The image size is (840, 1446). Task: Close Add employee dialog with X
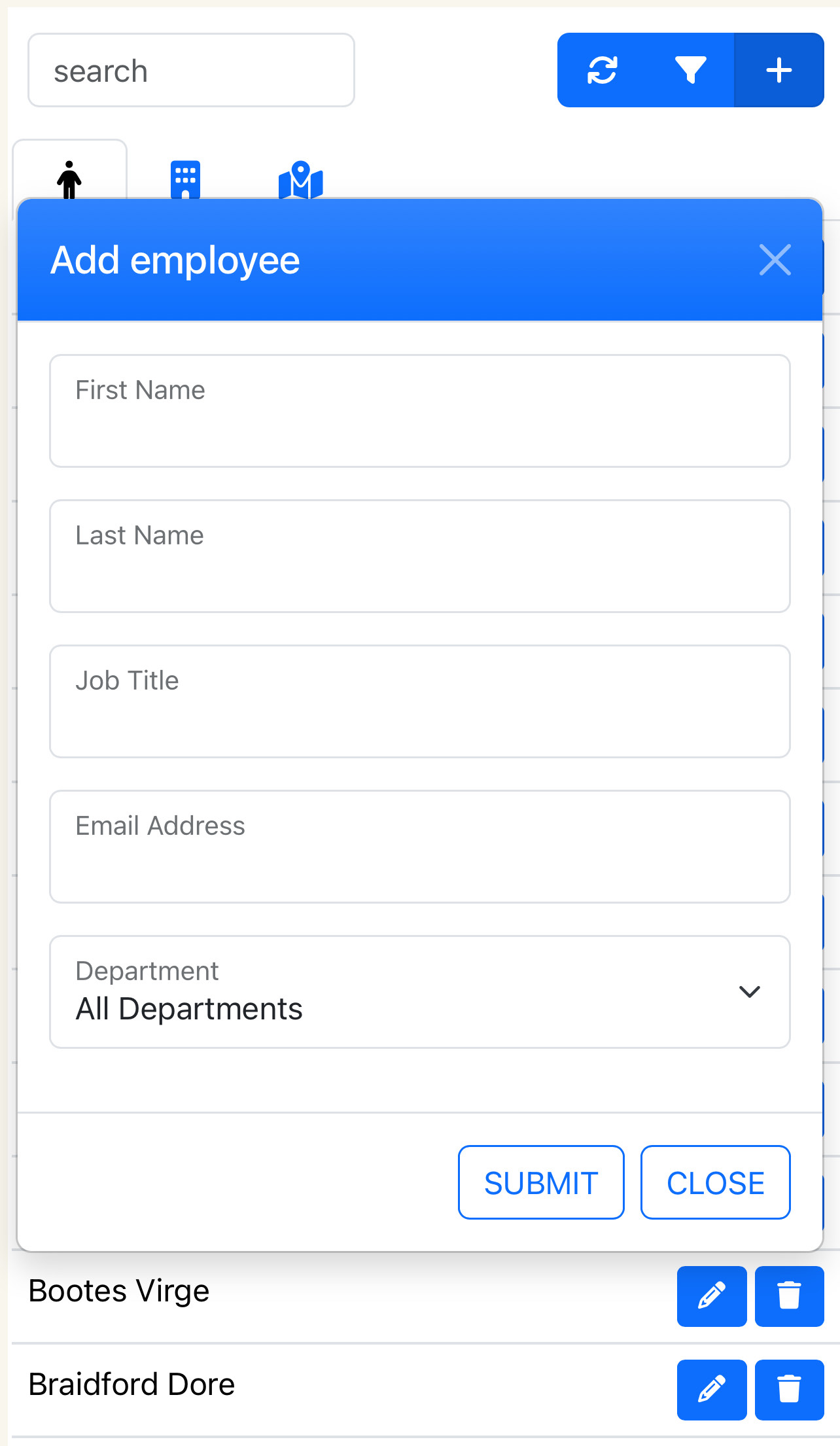[x=775, y=260]
